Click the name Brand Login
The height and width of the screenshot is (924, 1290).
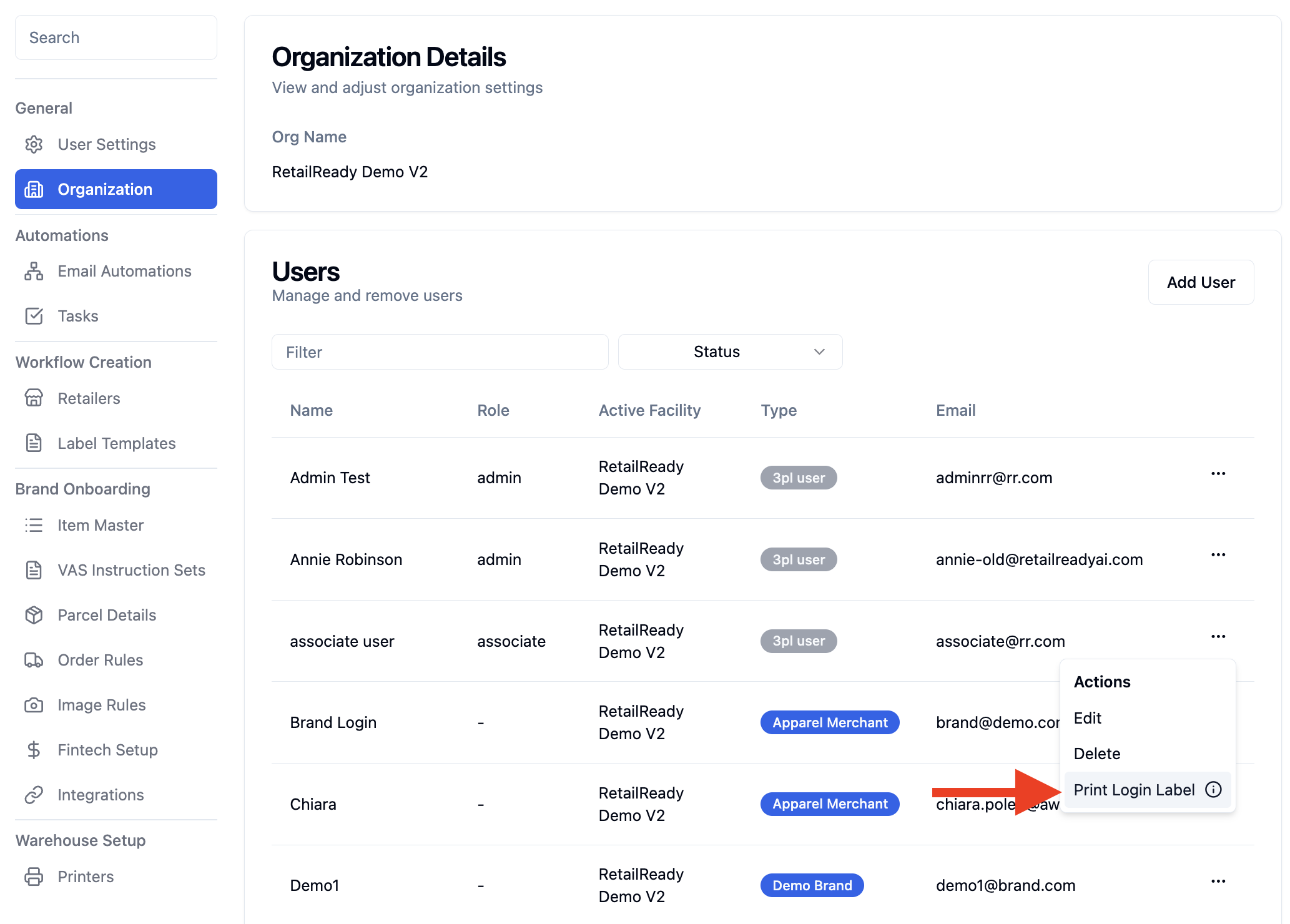(333, 722)
